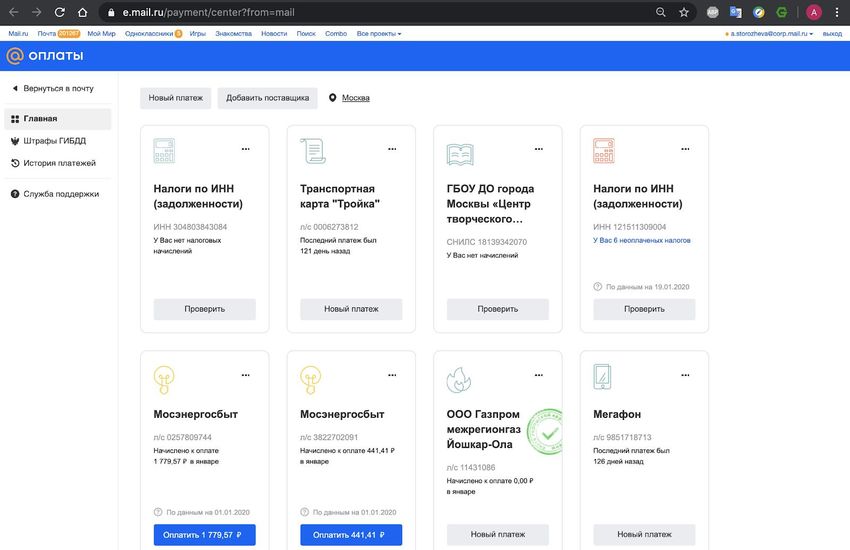Screen dimensions: 850x550
Task: Click Оплатить 1 779,57 ₽ button
Action: (x=204, y=535)
